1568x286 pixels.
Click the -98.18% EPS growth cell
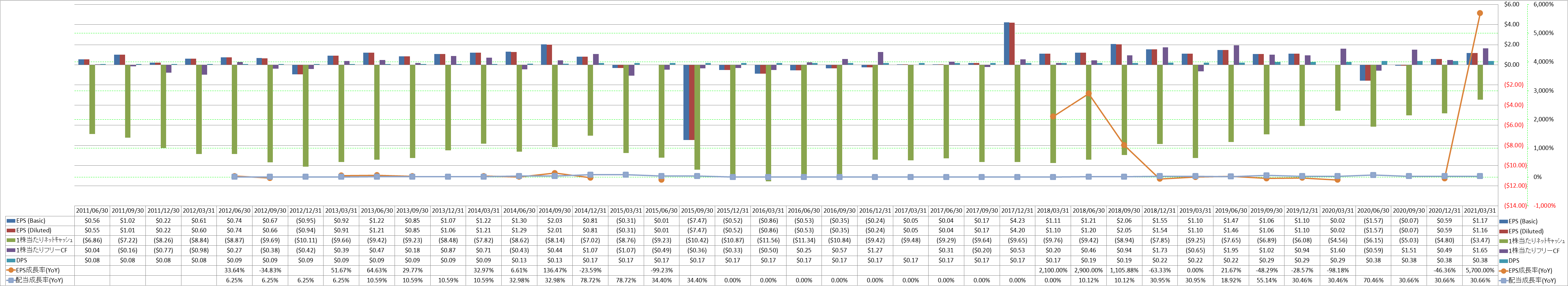pos(1337,270)
